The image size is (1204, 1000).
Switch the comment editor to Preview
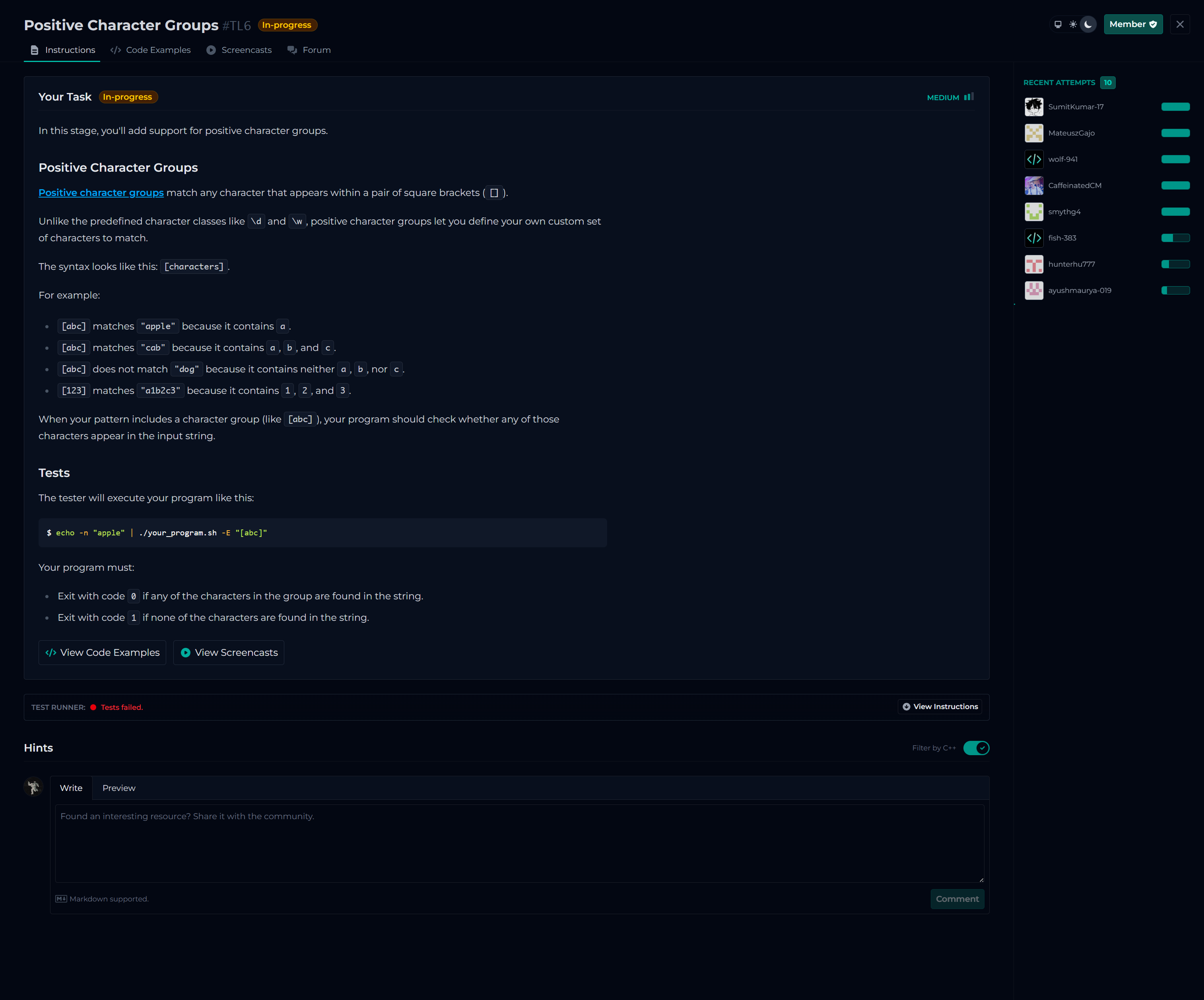(x=118, y=788)
